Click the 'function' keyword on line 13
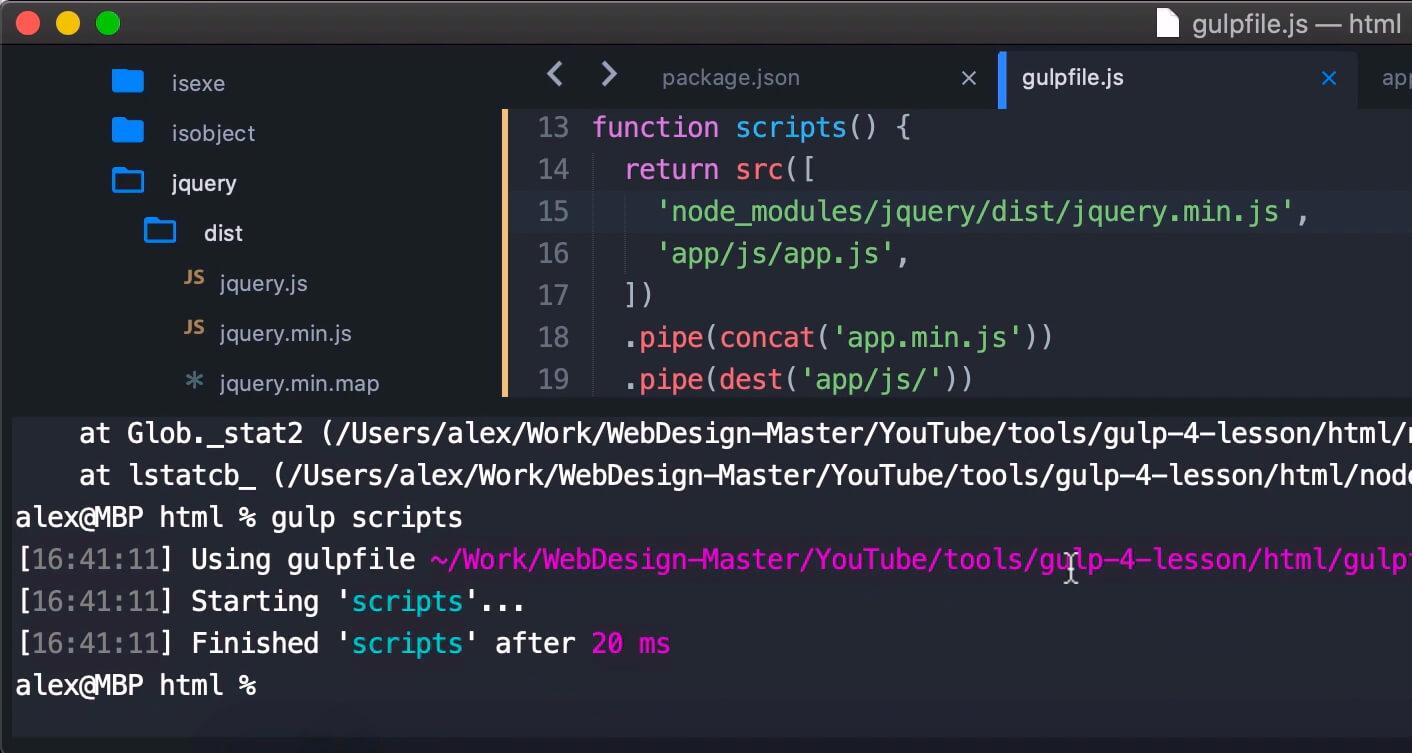The width and height of the screenshot is (1412, 753). (655, 127)
